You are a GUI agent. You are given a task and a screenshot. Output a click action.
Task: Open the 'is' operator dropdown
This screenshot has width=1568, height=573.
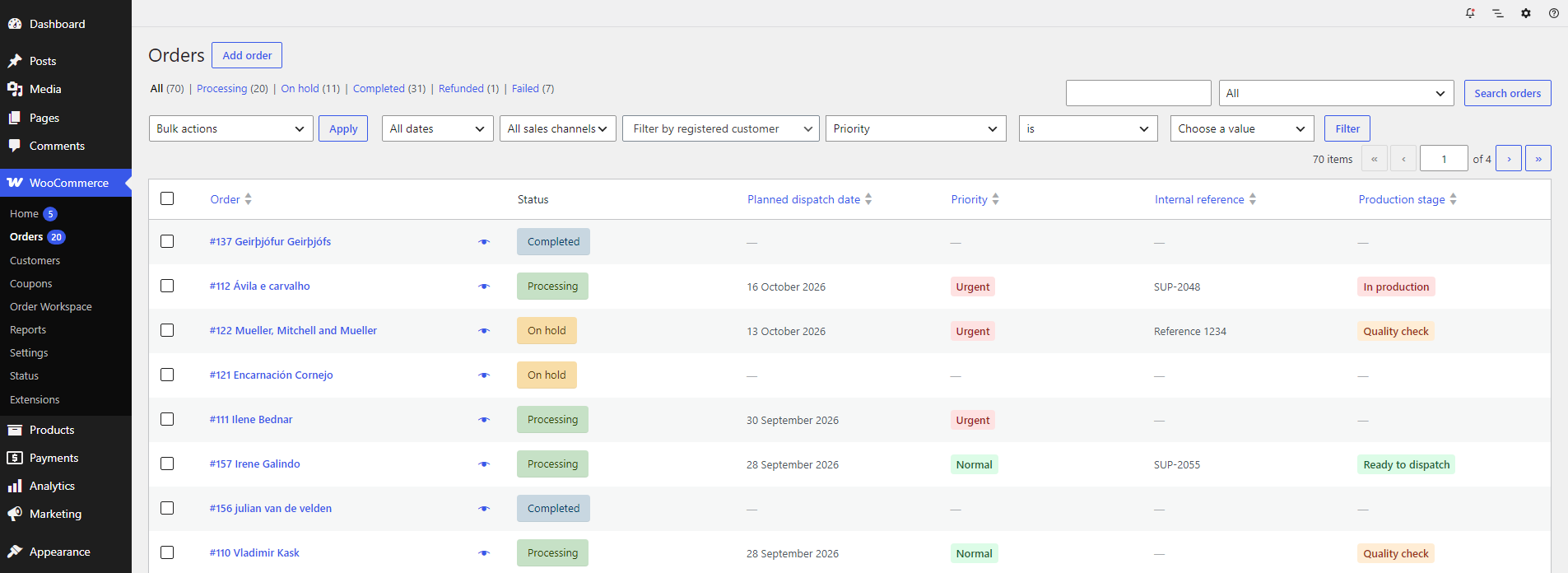(1088, 128)
